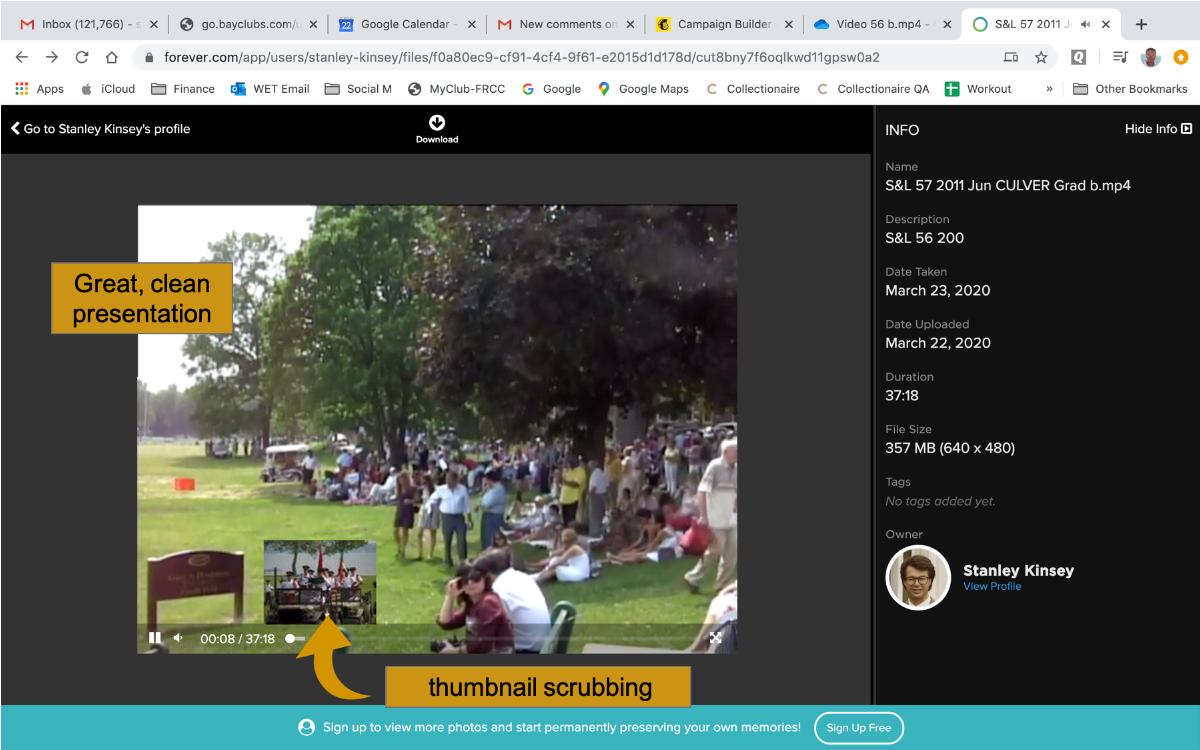
Task: Bookmark this page with the star
Action: (x=1041, y=58)
